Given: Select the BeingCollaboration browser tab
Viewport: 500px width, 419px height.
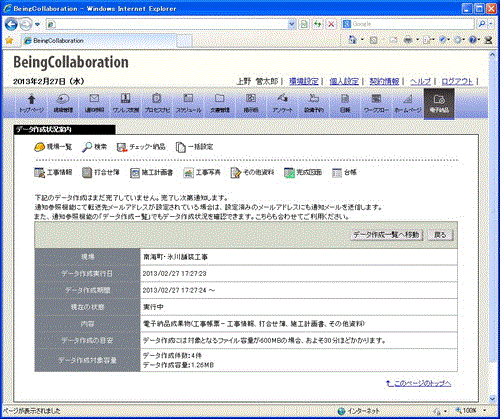Looking at the screenshot, I should 99,41.
